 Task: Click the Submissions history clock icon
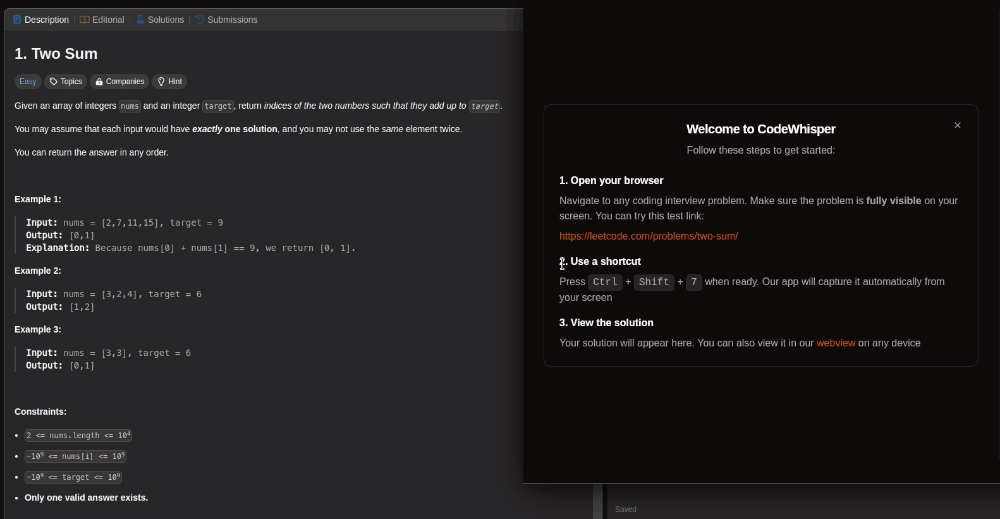pyautogui.click(x=200, y=20)
